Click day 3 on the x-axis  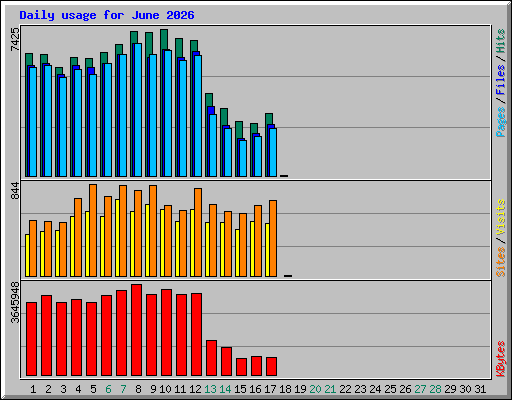63,389
